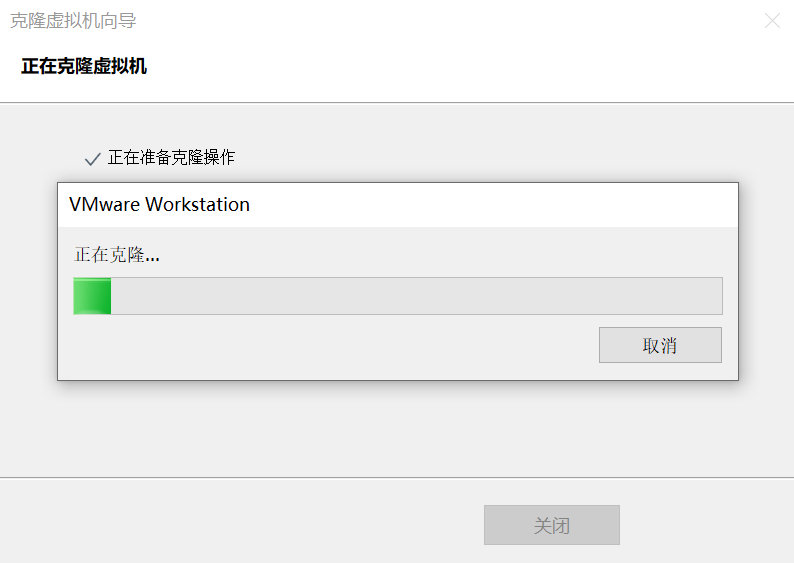Click blank space right of 正在克隆... text
Viewport: 794px width, 563px height.
point(441,254)
